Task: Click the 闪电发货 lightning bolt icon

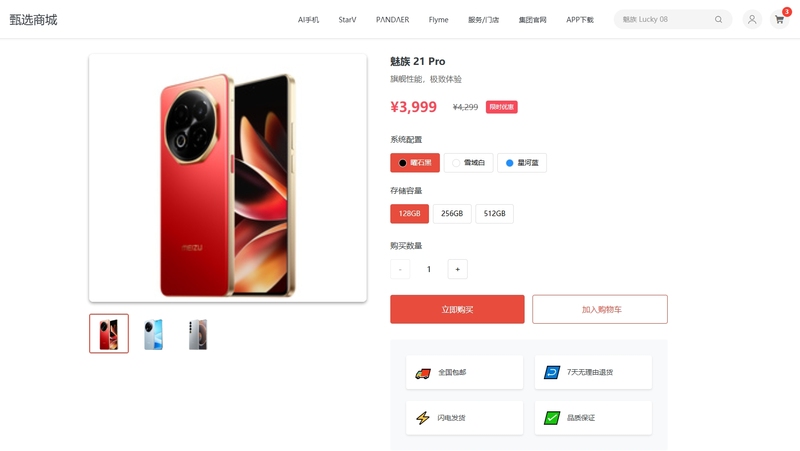Action: (422, 418)
